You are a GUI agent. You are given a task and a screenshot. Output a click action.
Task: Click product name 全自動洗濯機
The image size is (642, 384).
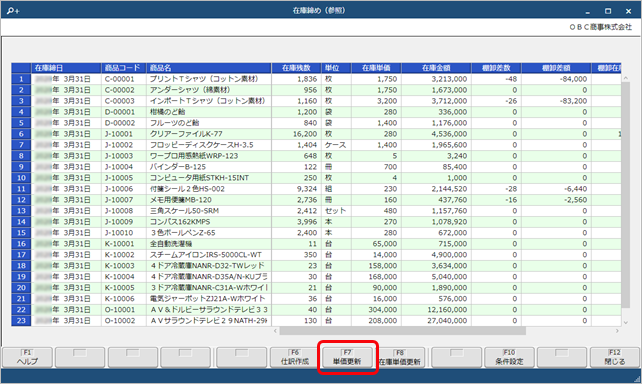click(x=171, y=244)
